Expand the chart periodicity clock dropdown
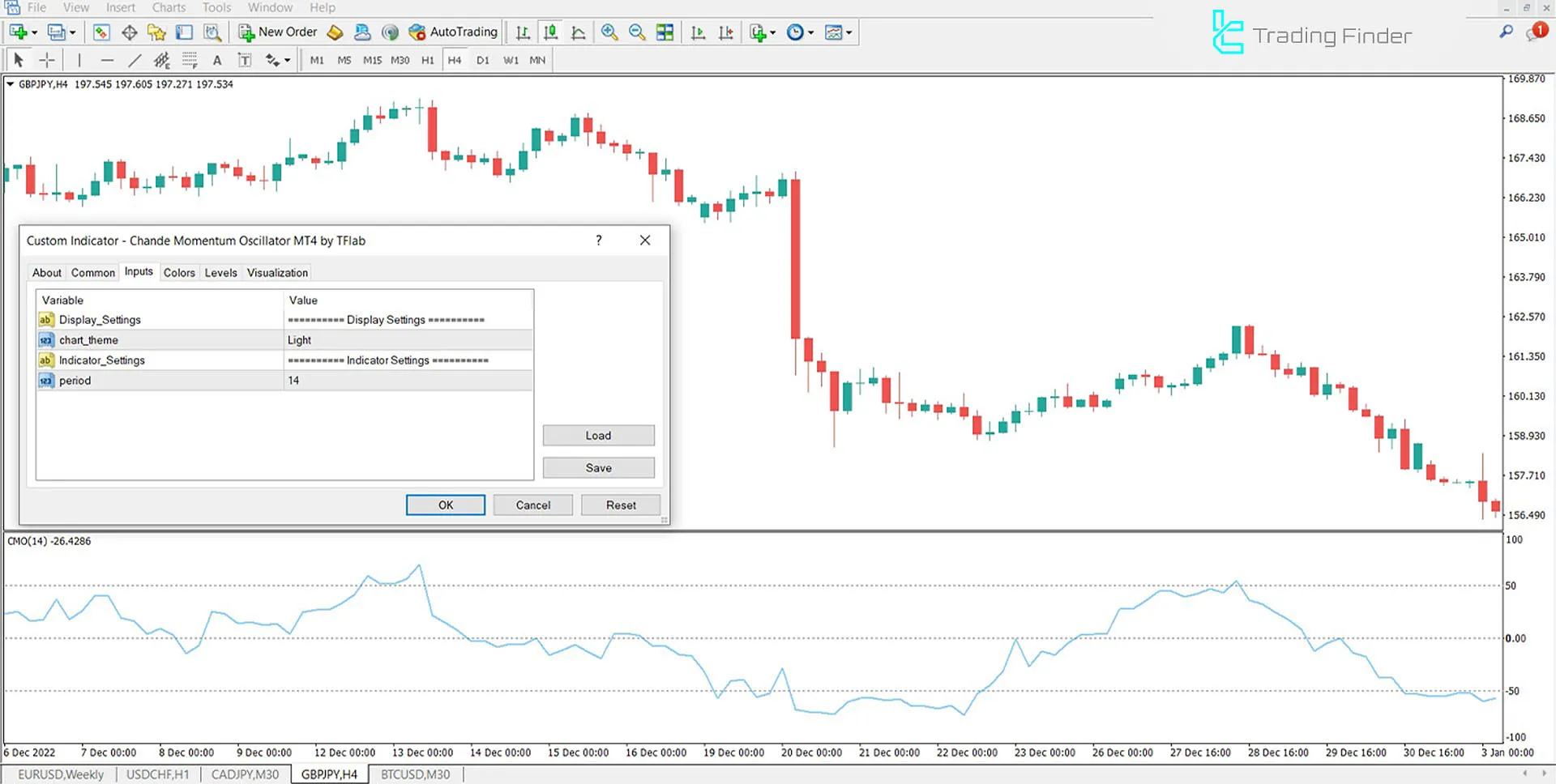Image resolution: width=1556 pixels, height=784 pixels. pos(810,32)
